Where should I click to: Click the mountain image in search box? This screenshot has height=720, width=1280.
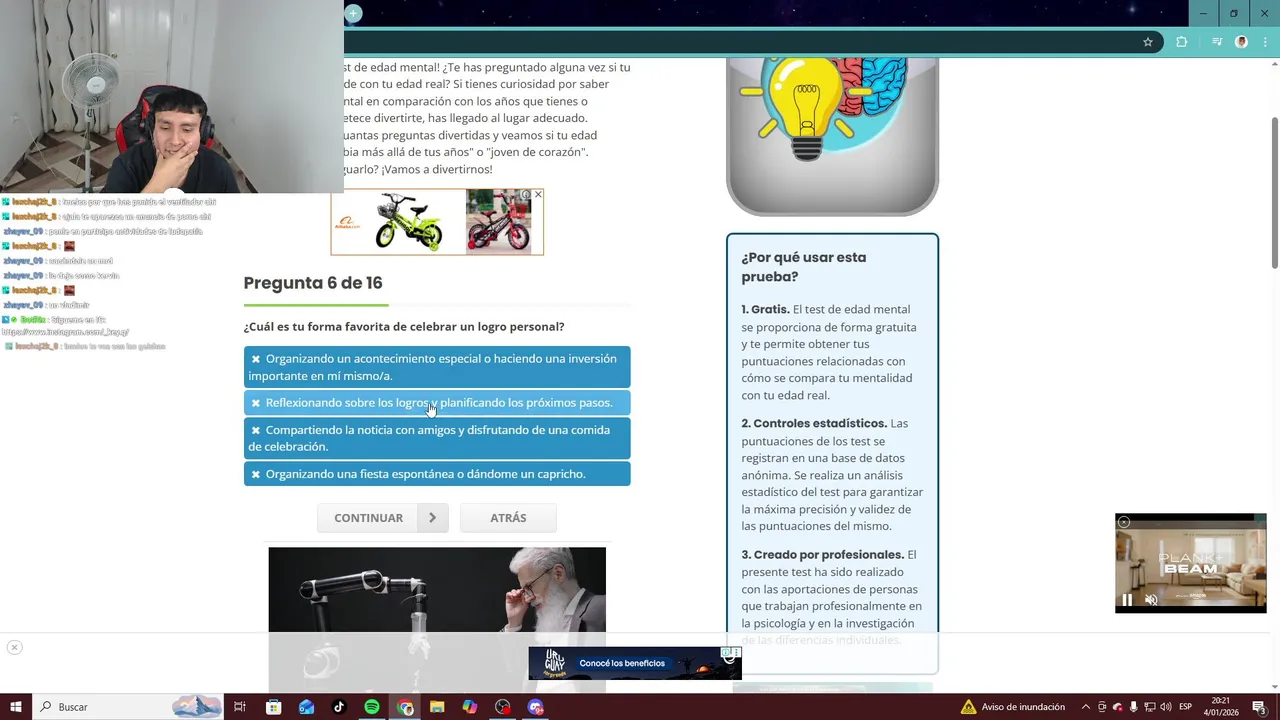click(x=197, y=707)
